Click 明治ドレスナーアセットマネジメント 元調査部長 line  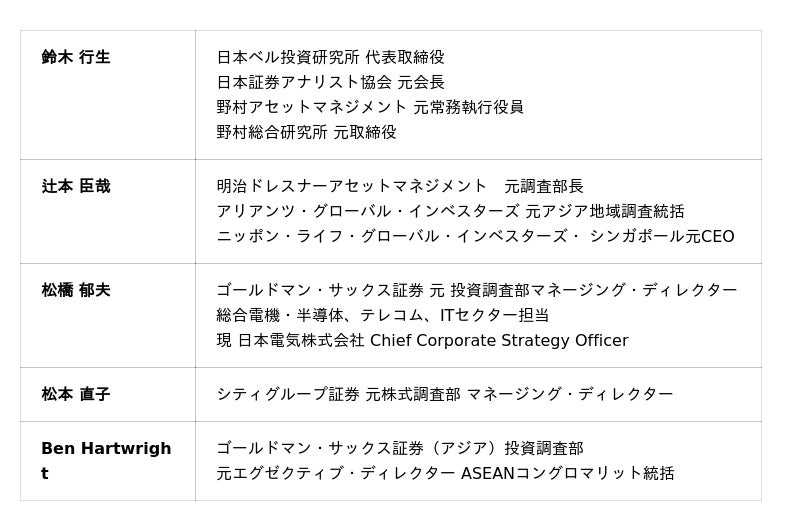pyautogui.click(x=400, y=186)
